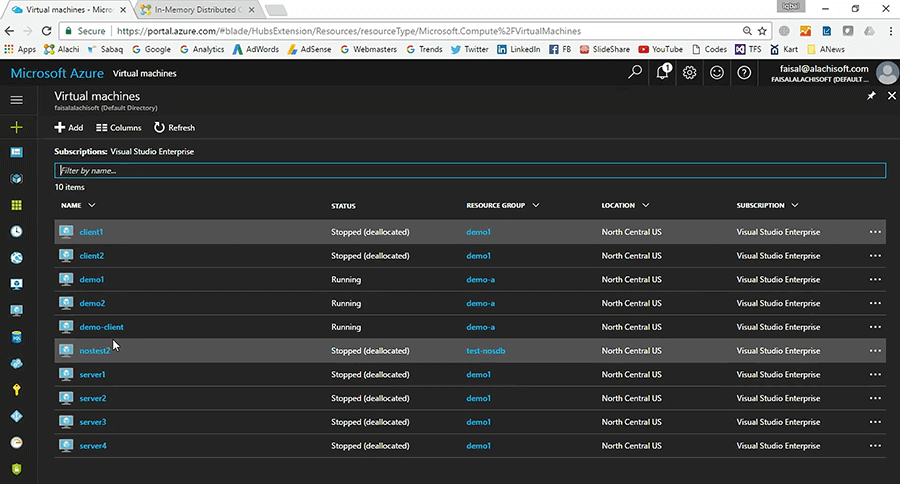Open ellipsis menu for server4 row
This screenshot has height=484, width=900.
(x=875, y=446)
